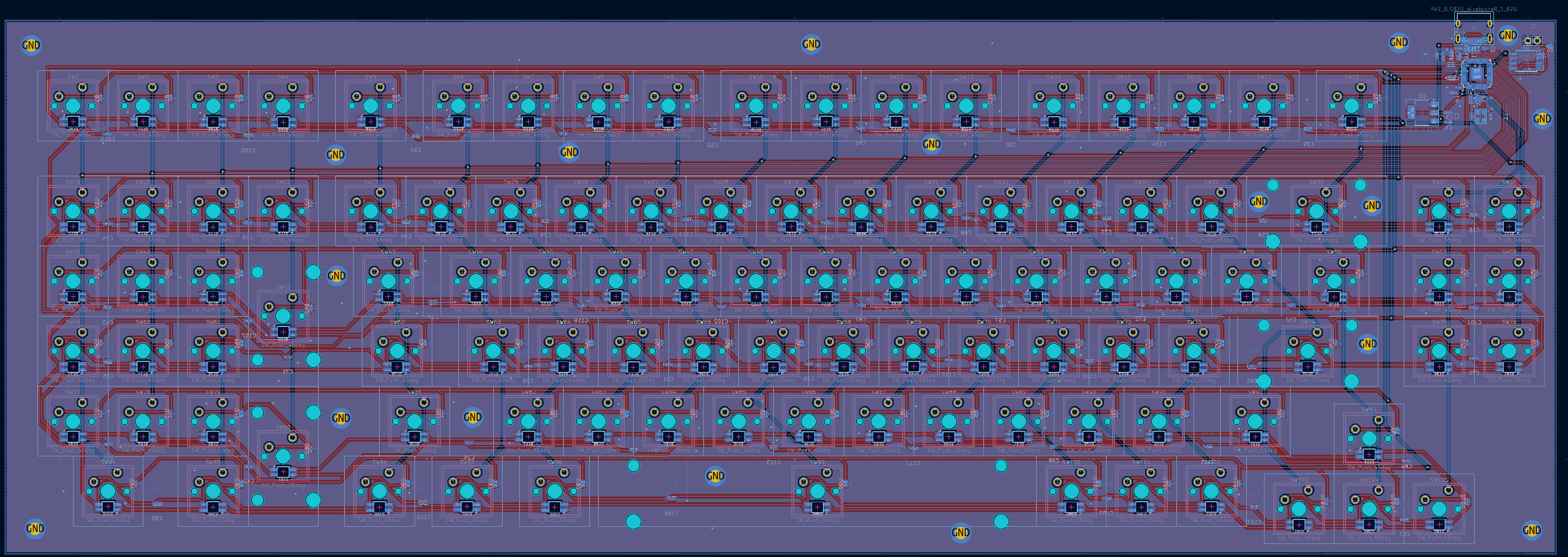Viewport: 1568px width, 557px height.
Task: Pick the SW30 switch footprint
Action: point(861,211)
